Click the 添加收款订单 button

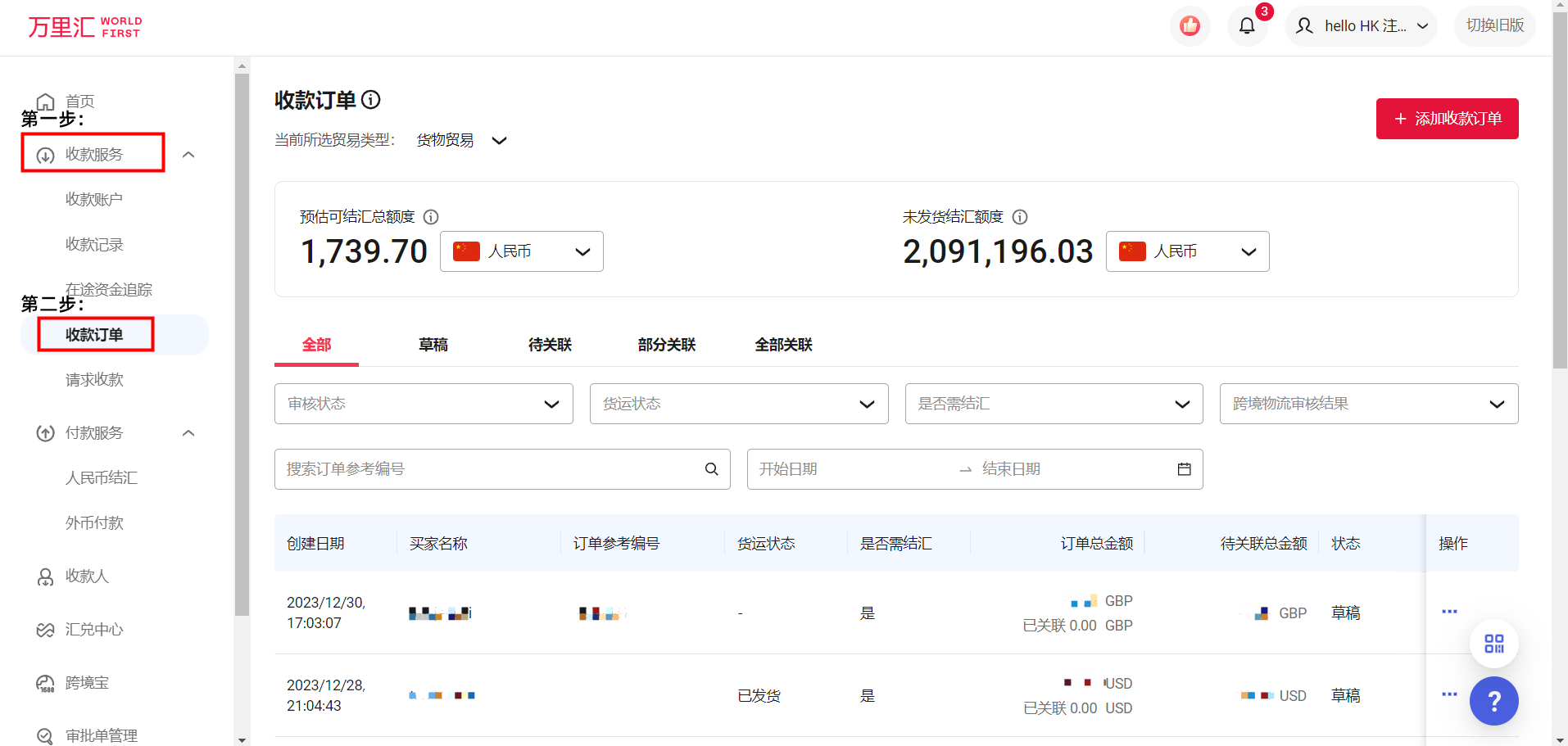pos(1447,119)
